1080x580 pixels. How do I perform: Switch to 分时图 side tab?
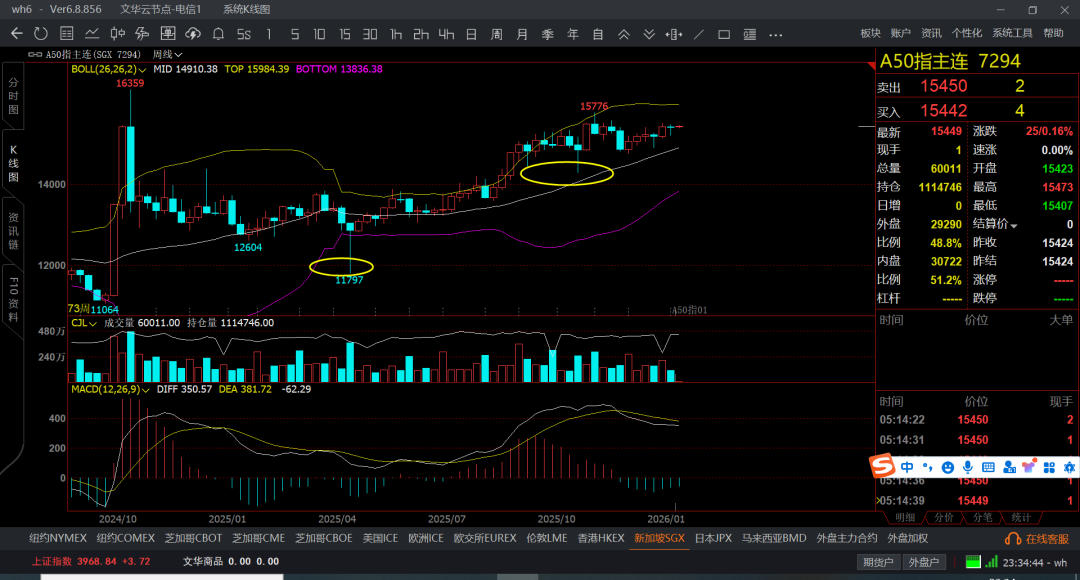tap(13, 96)
